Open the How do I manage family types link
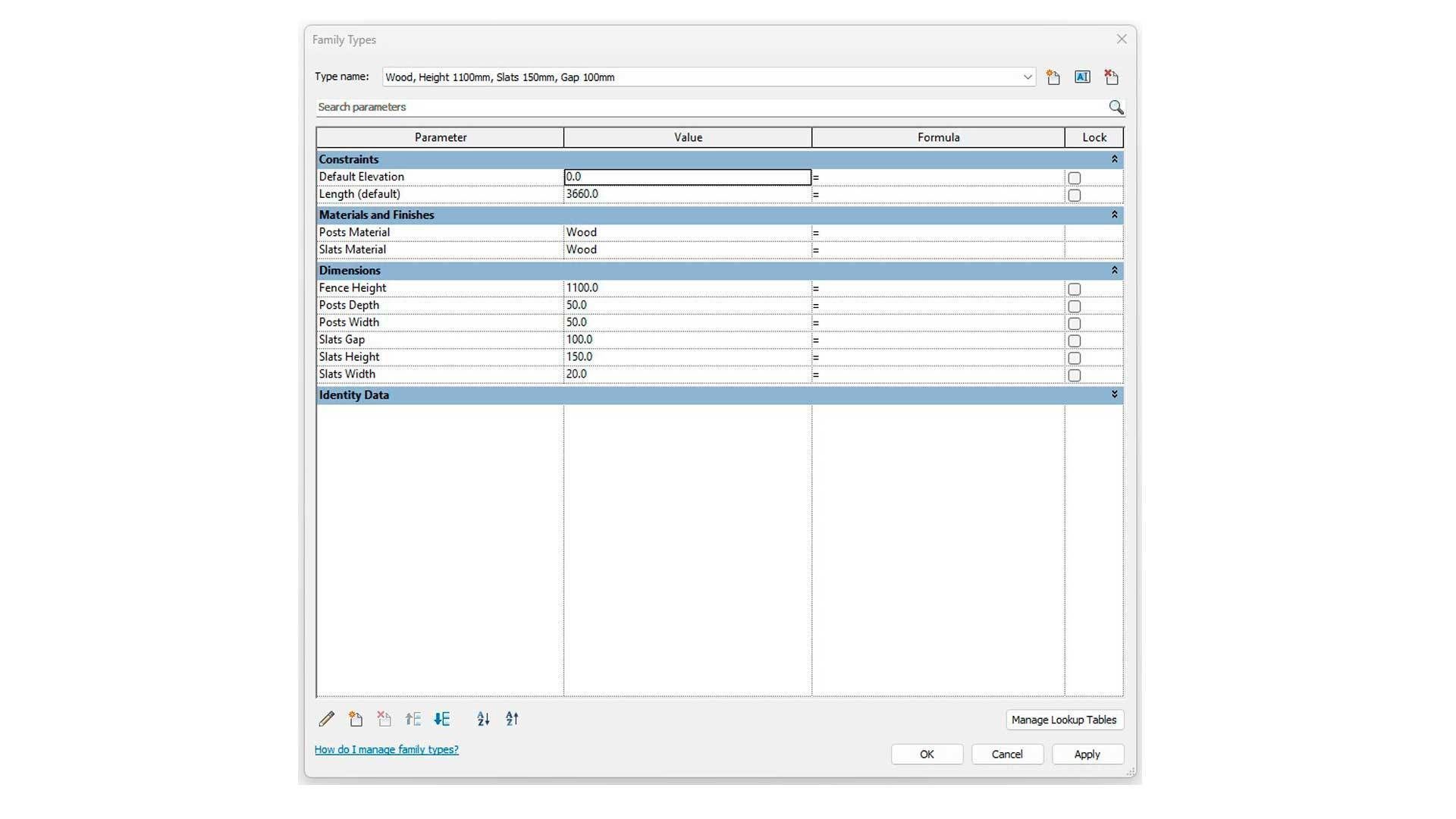Viewport: 1456px width, 819px height. tap(387, 749)
